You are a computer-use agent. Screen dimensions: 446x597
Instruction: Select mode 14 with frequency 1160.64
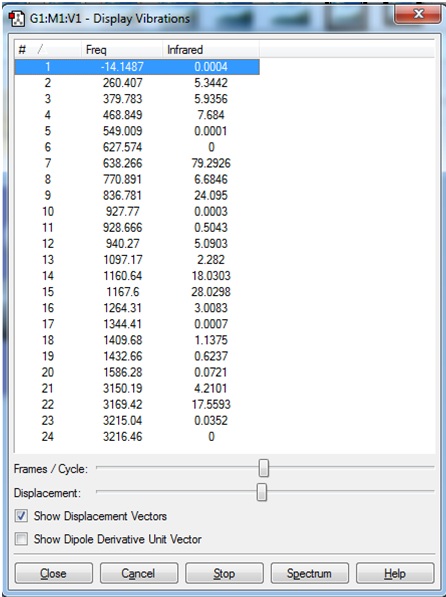(x=137, y=276)
